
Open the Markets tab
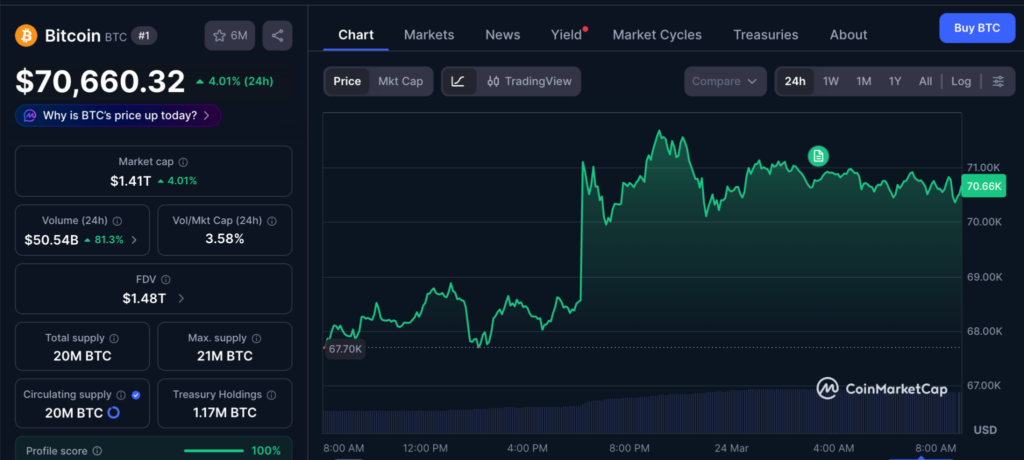[429, 35]
